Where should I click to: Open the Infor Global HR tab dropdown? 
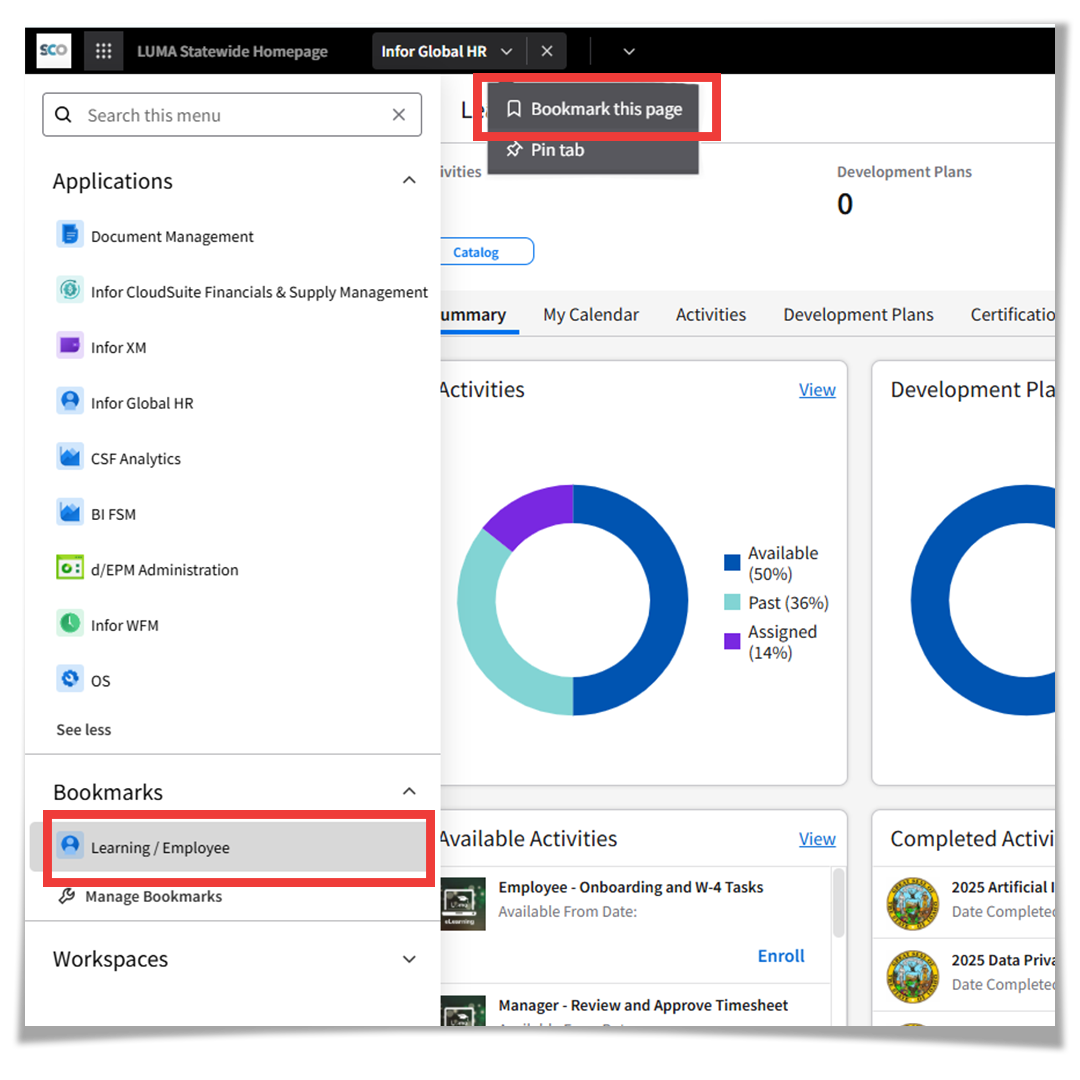pyautogui.click(x=506, y=52)
